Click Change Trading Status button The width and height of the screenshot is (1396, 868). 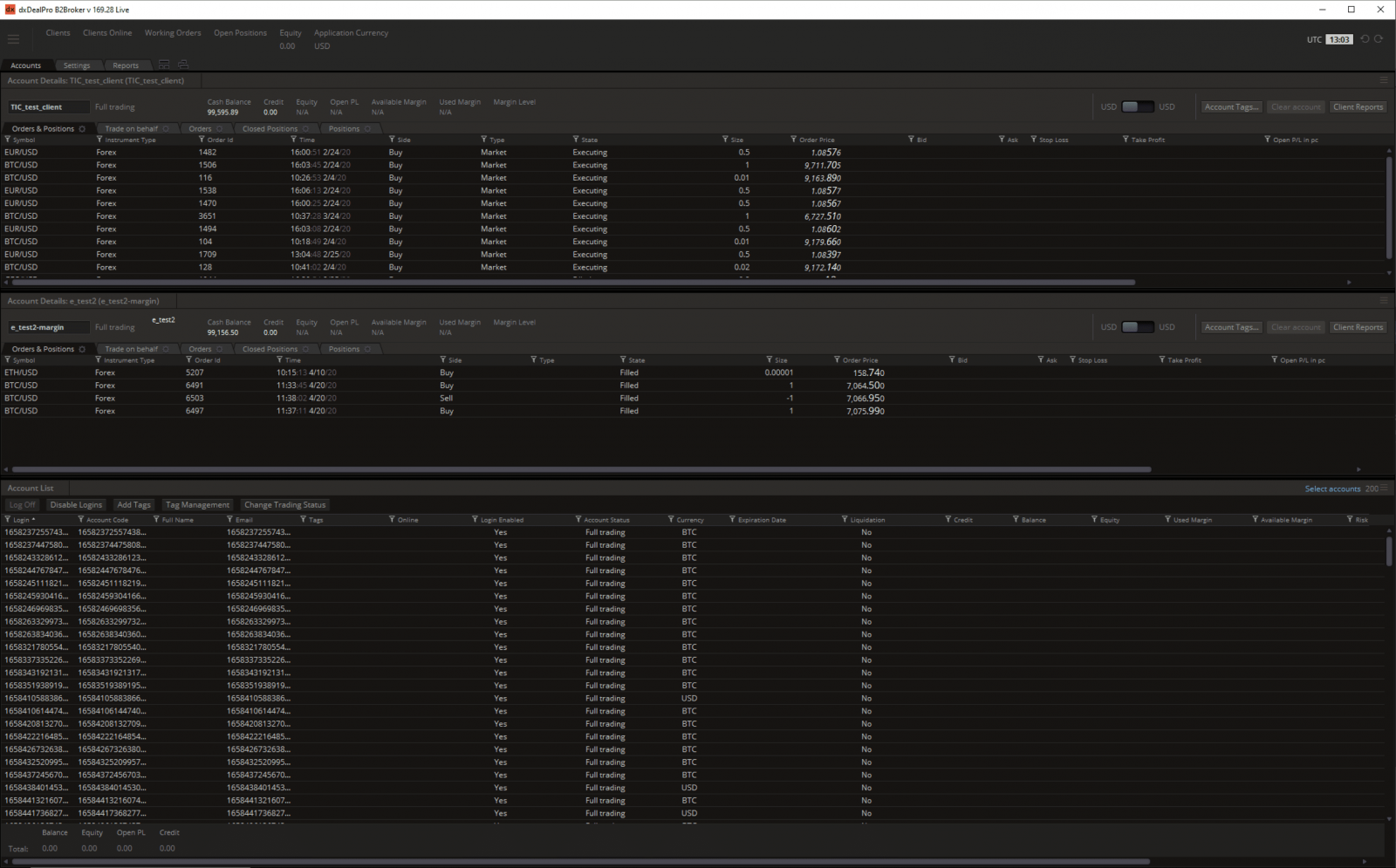(x=284, y=505)
